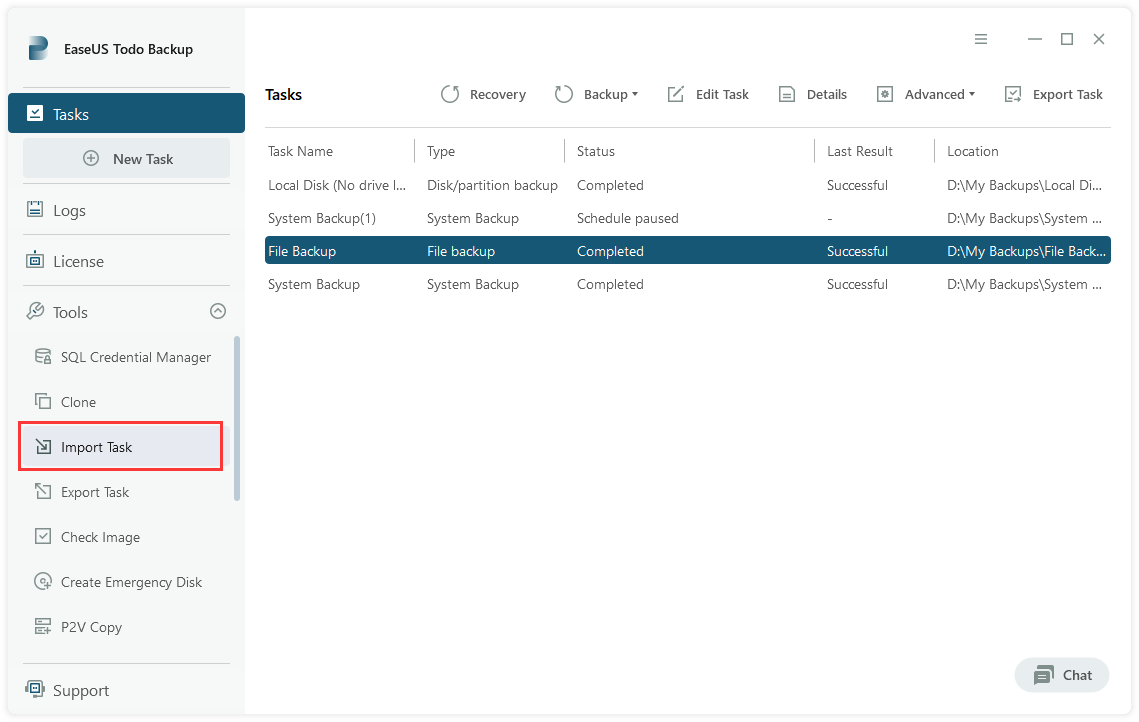Click the New Task button label
Image resolution: width=1139 pixels, height=722 pixels.
point(143,159)
